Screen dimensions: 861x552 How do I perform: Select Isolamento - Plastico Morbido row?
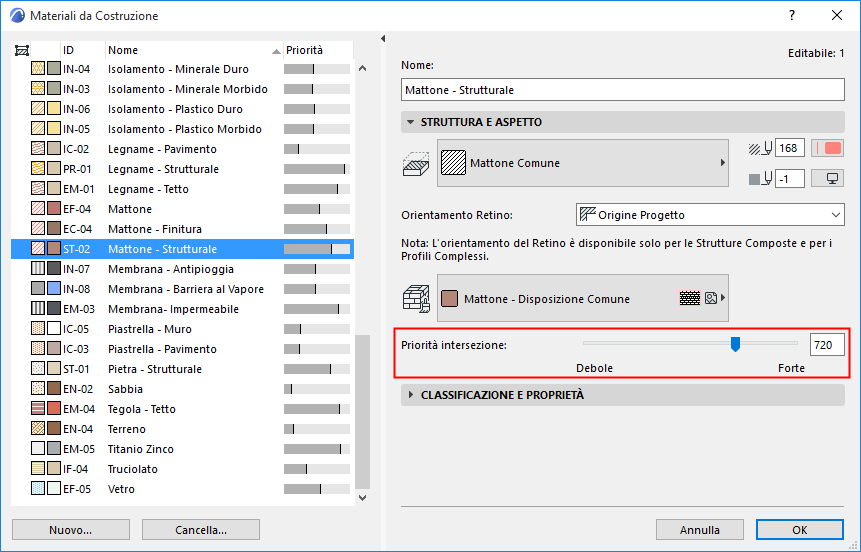[182, 129]
